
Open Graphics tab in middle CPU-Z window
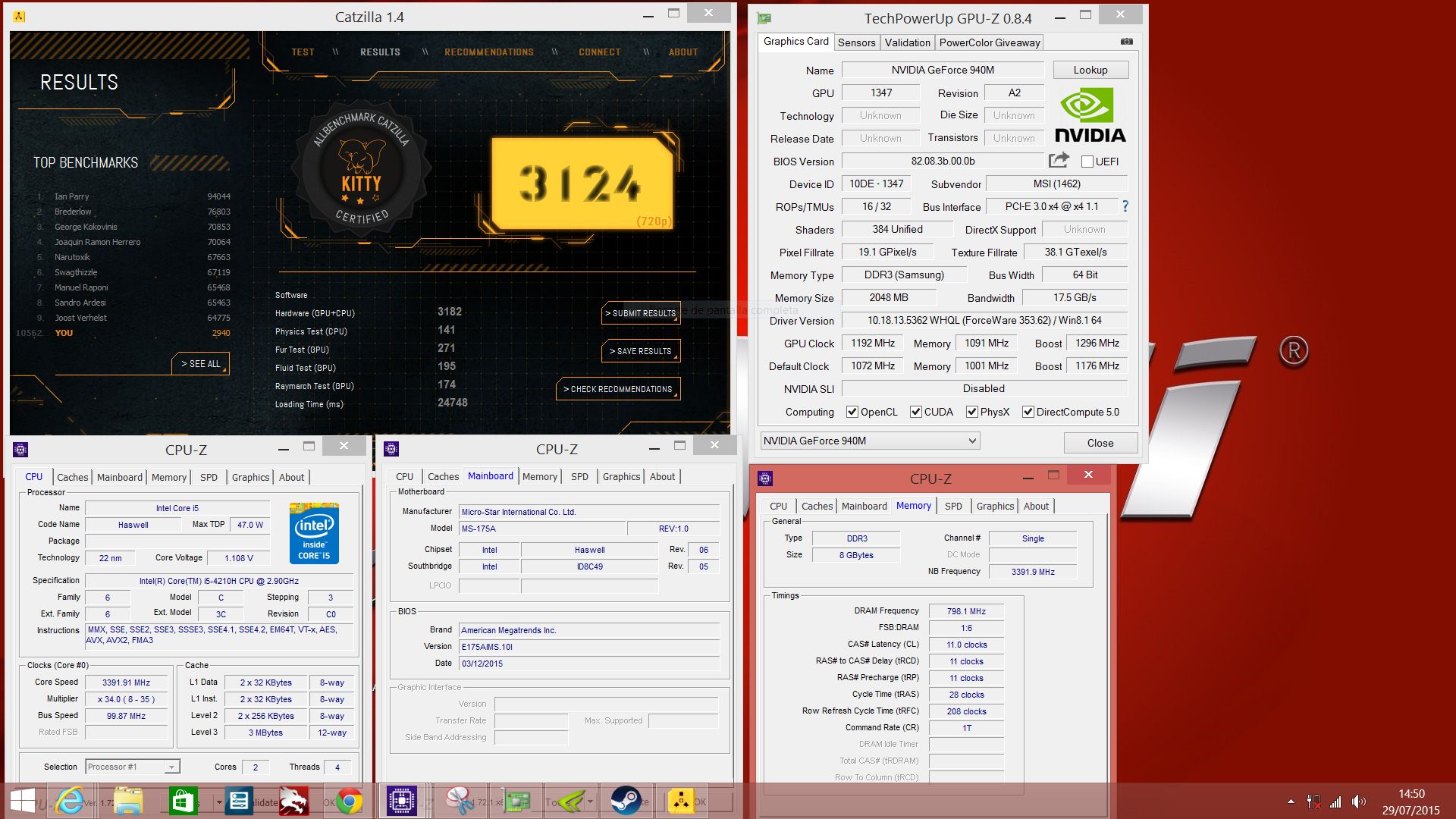(621, 476)
